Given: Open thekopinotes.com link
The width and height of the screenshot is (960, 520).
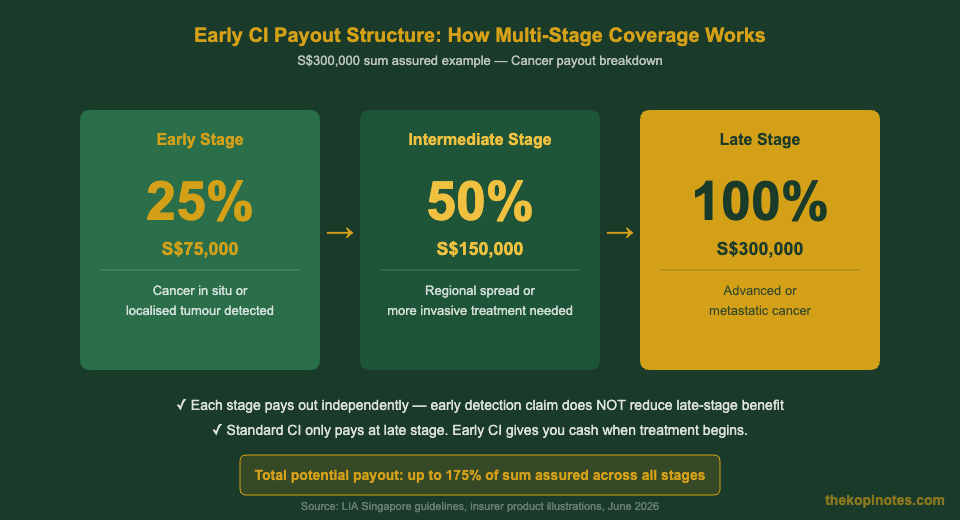Looking at the screenshot, I should [885, 500].
